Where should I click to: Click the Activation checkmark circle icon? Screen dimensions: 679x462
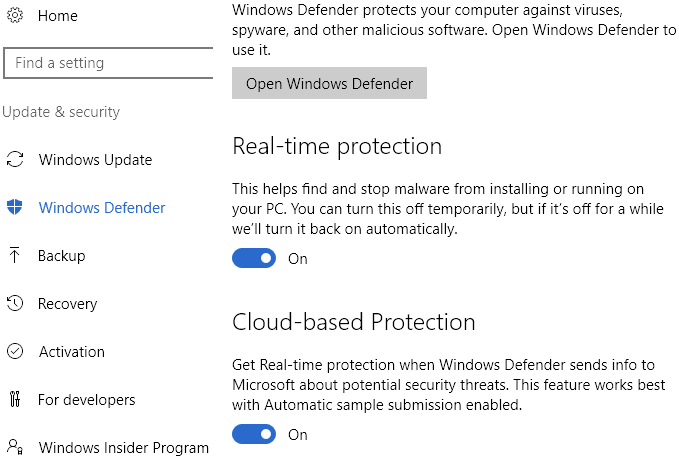[14, 352]
